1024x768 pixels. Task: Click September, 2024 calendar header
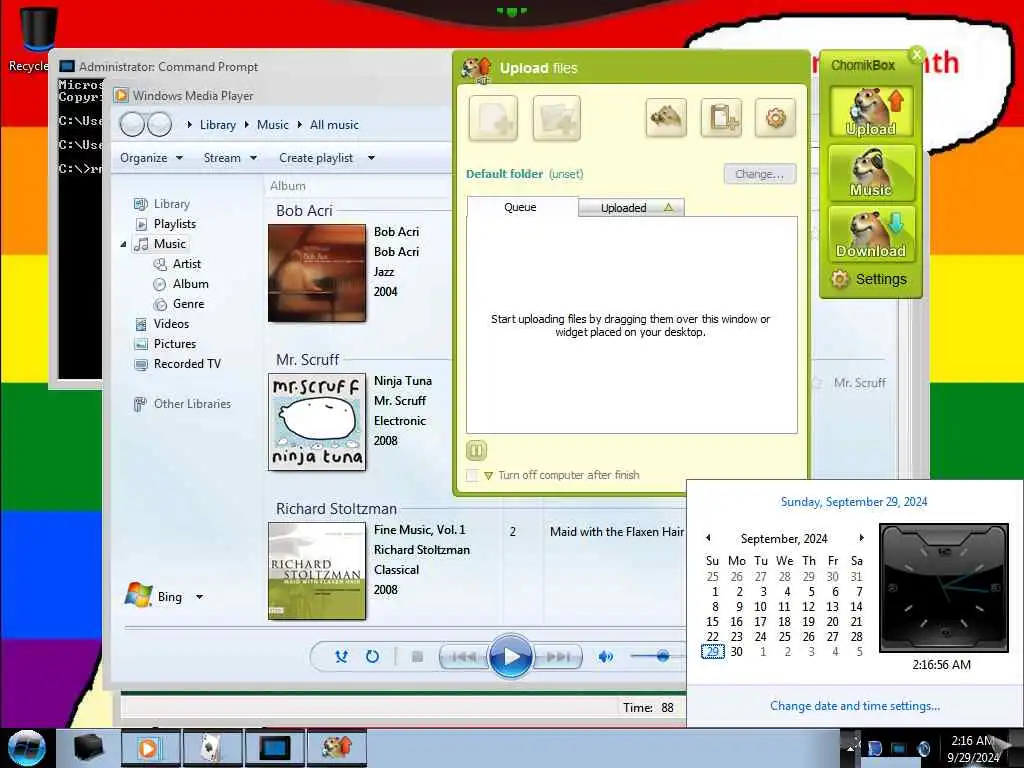point(784,539)
